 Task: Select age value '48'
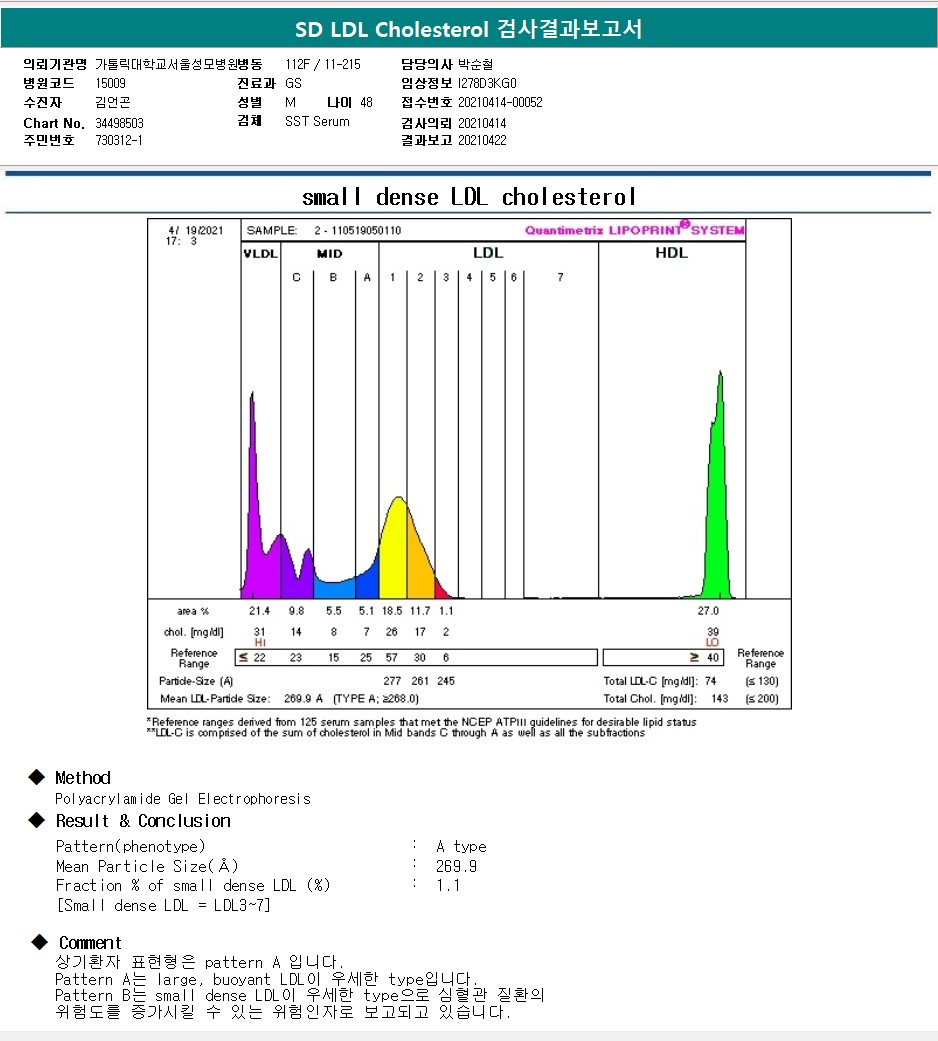pyautogui.click(x=366, y=102)
